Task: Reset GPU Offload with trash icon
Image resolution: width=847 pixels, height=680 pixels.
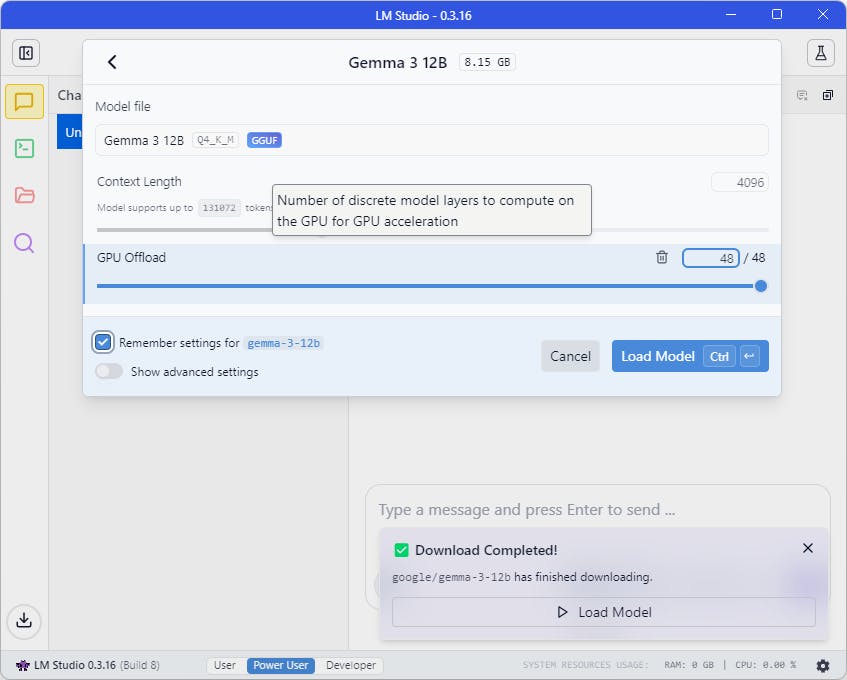Action: 662,258
